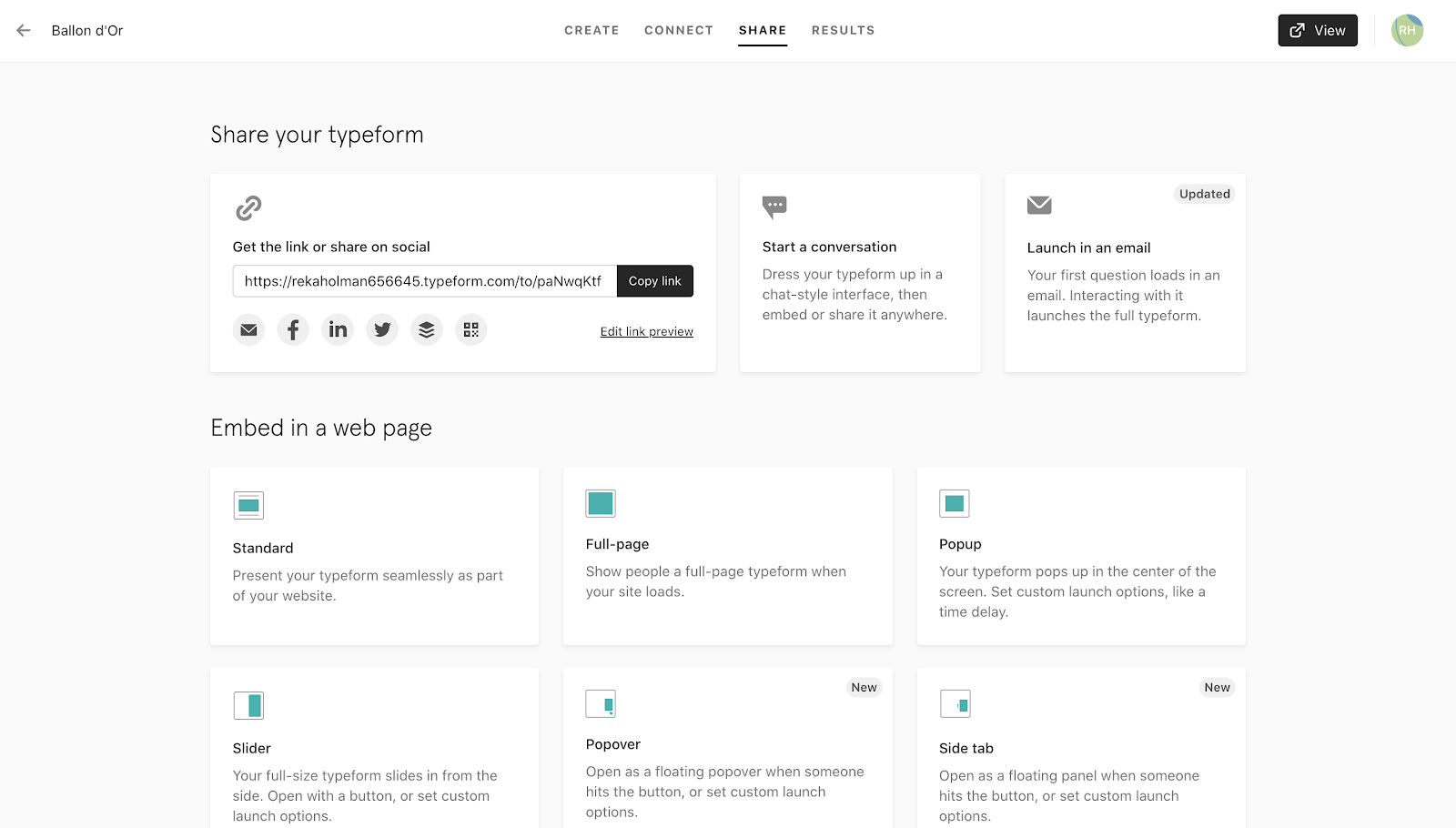
Task: Click the 'Your typeform pops up' description
Action: click(x=1077, y=591)
